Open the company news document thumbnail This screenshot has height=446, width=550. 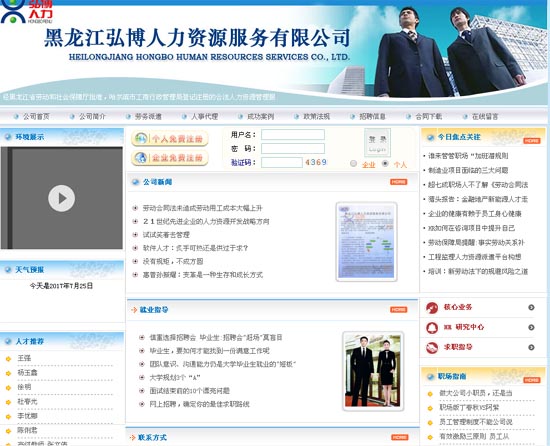tap(367, 242)
